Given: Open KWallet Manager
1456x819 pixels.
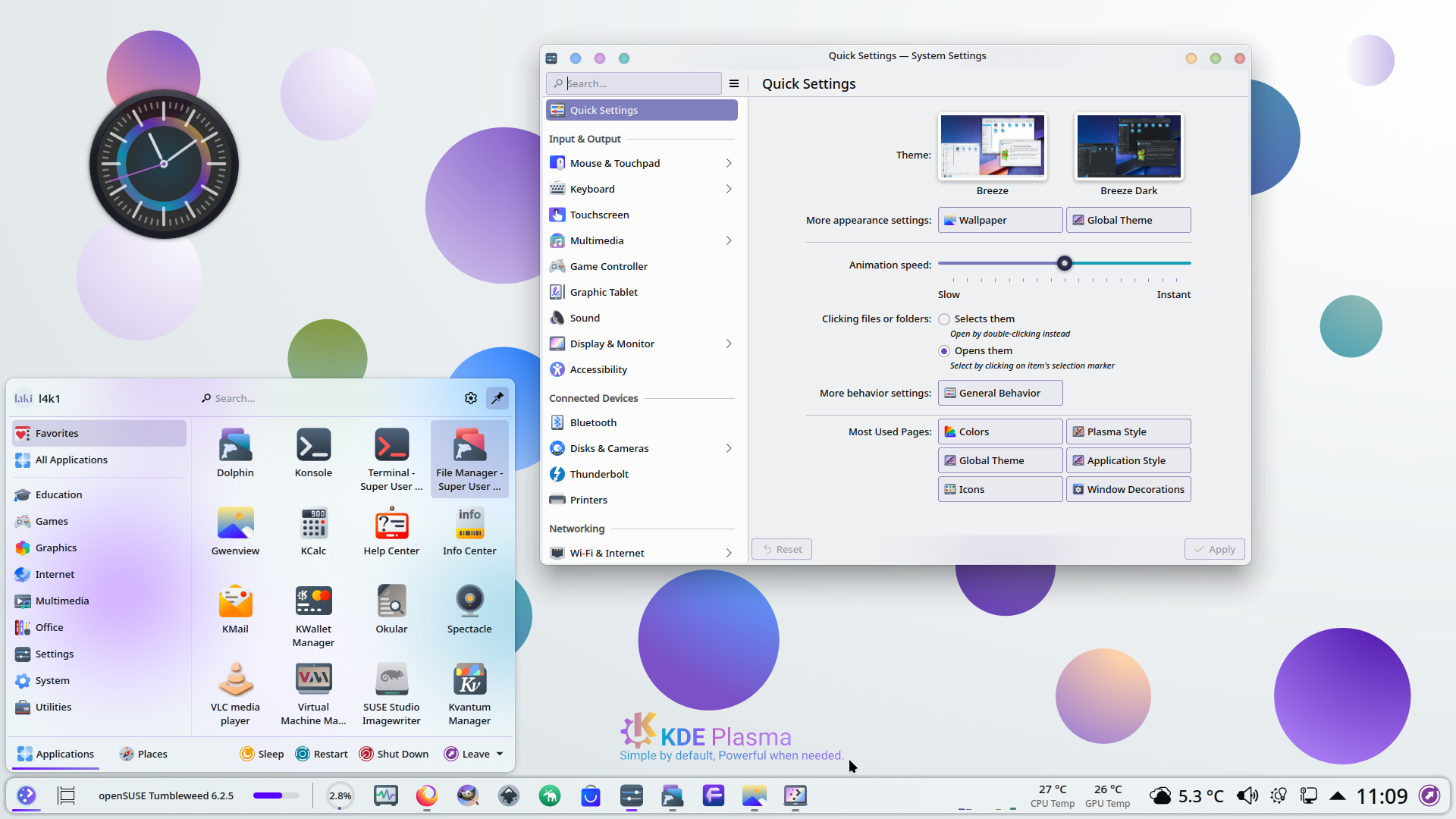Looking at the screenshot, I should click(313, 616).
